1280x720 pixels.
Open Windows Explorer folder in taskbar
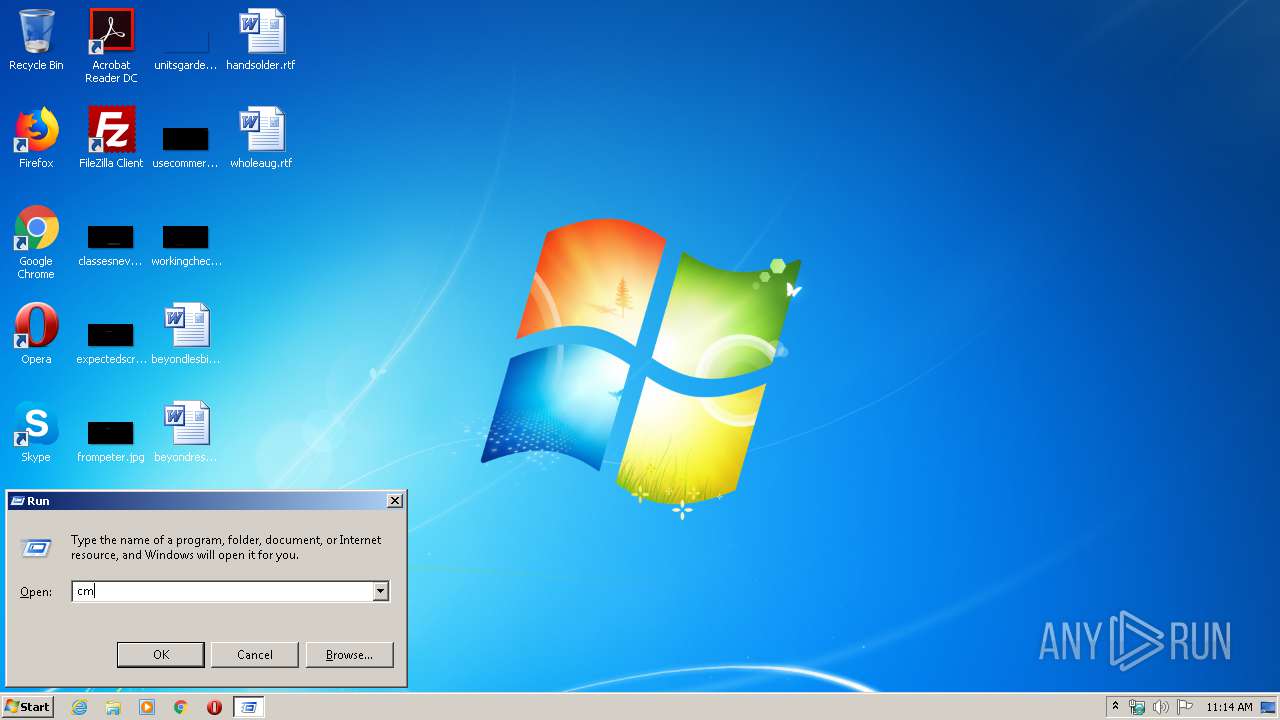[x=113, y=707]
